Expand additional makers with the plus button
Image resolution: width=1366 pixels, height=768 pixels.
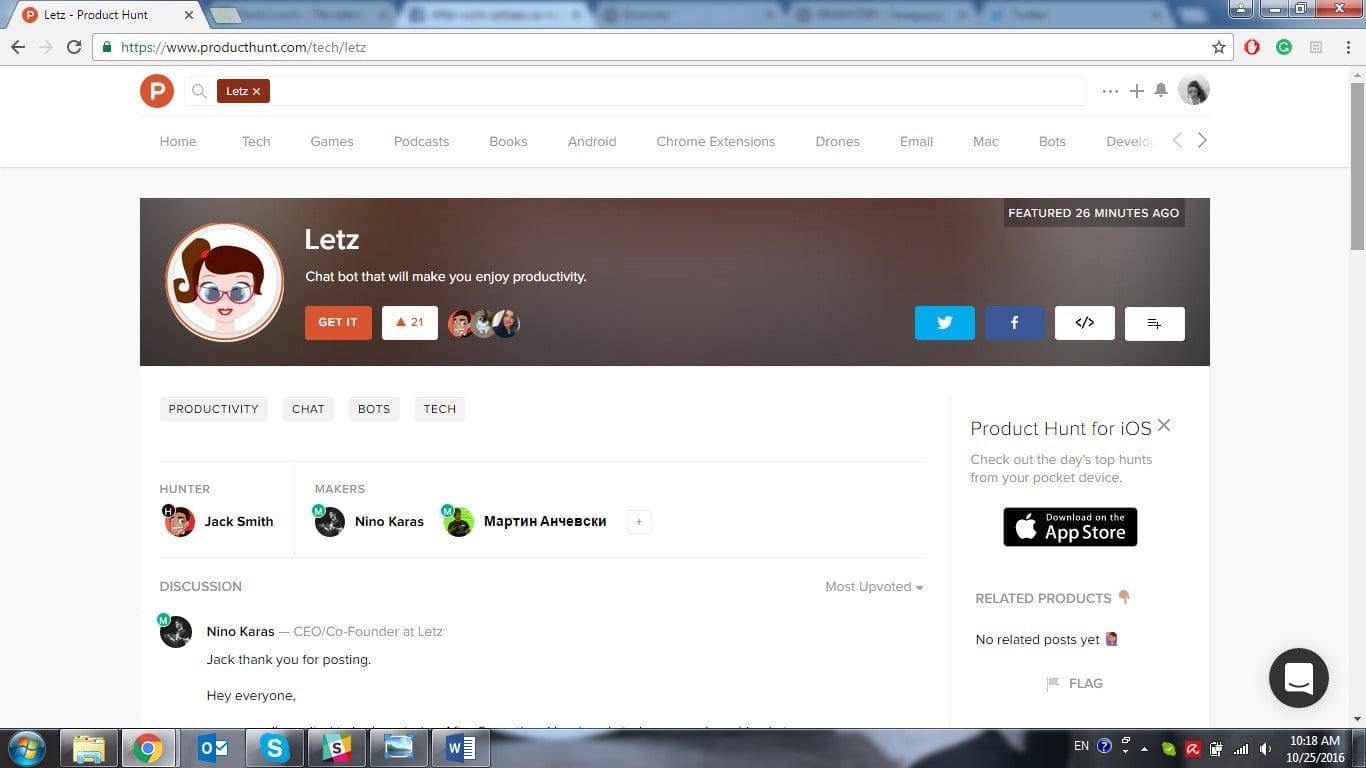tap(639, 521)
